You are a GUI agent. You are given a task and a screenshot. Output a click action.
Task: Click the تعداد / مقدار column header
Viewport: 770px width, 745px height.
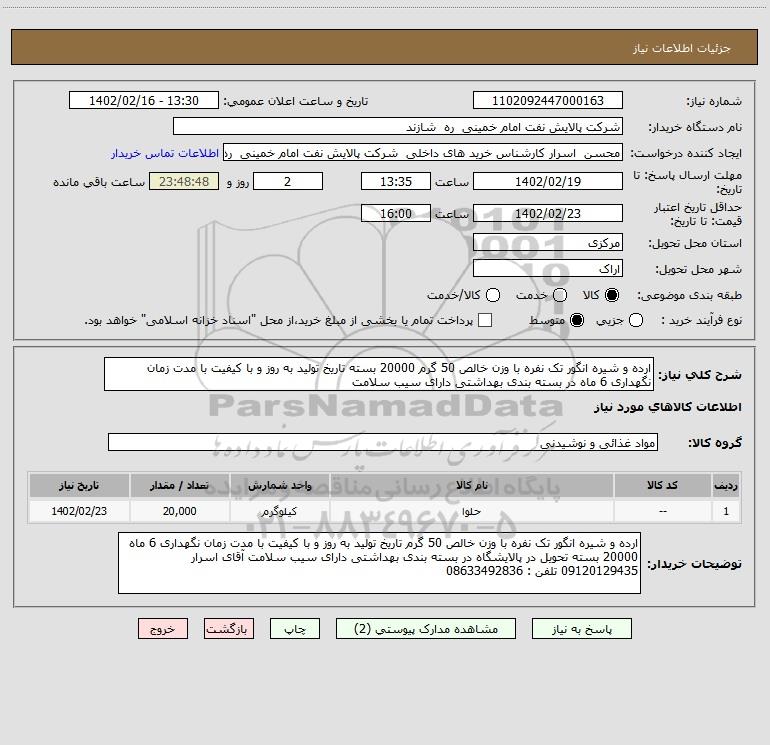click(x=180, y=485)
